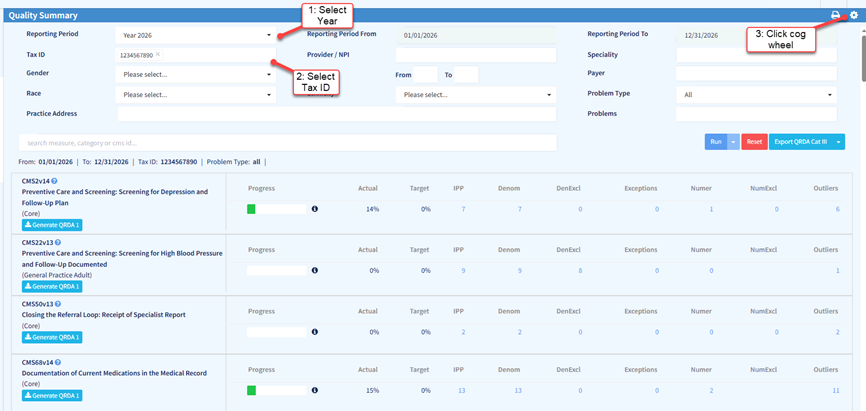Click the settings cog wheel icon
The height and width of the screenshot is (411, 866).
[853, 15]
